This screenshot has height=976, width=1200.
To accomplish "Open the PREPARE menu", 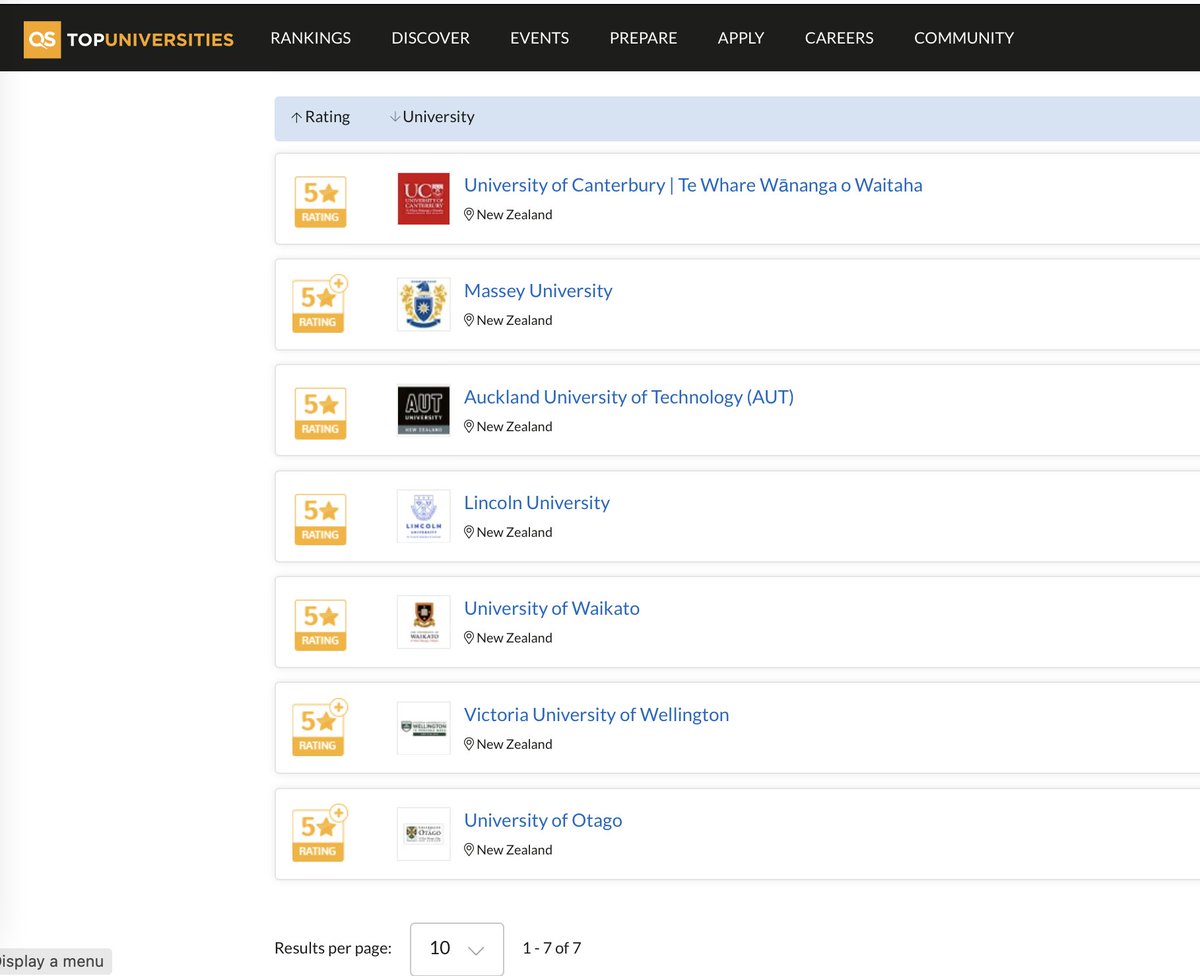I will coord(643,38).
